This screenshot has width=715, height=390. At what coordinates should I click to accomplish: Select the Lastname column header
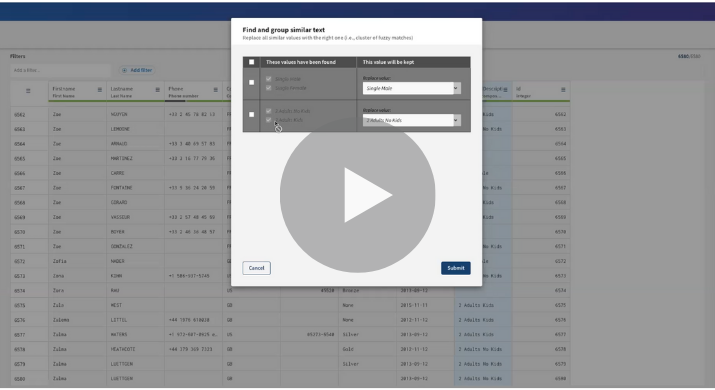pos(135,92)
